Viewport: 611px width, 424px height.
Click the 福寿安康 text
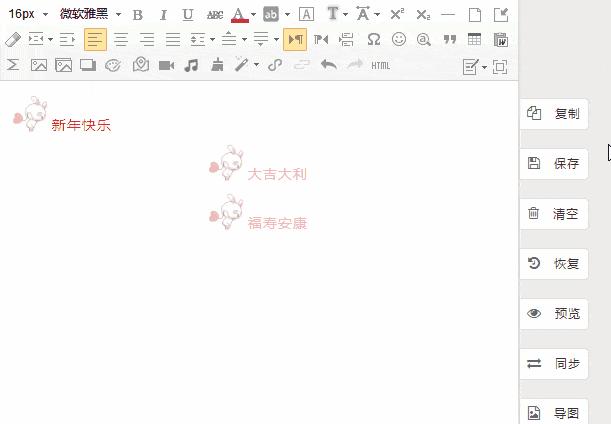click(277, 223)
